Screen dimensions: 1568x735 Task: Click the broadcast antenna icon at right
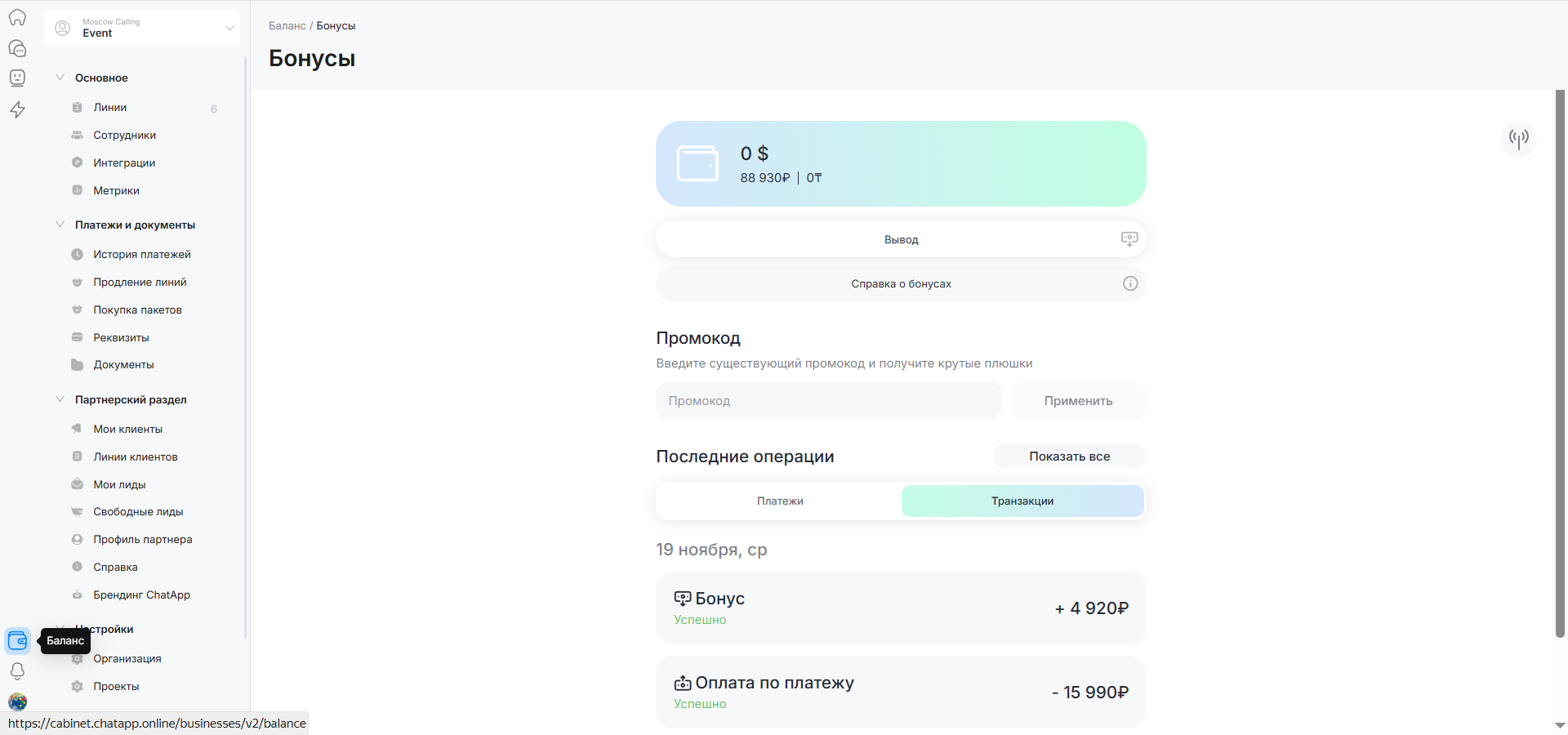tap(1518, 138)
